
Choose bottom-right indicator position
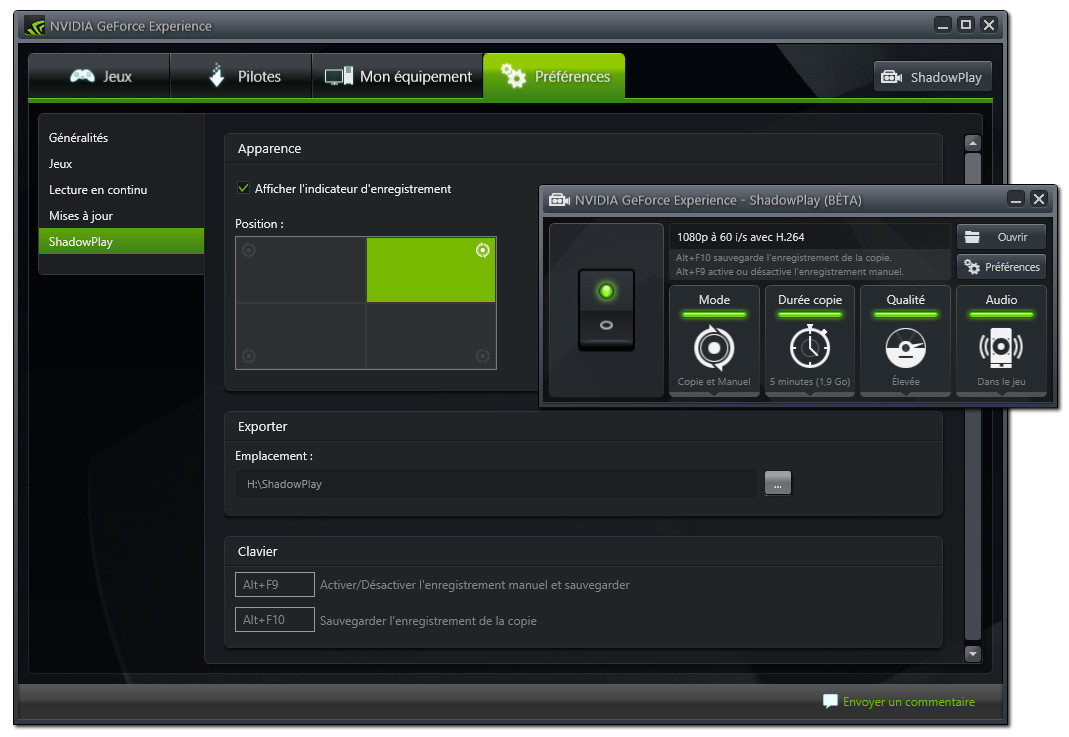coord(431,336)
